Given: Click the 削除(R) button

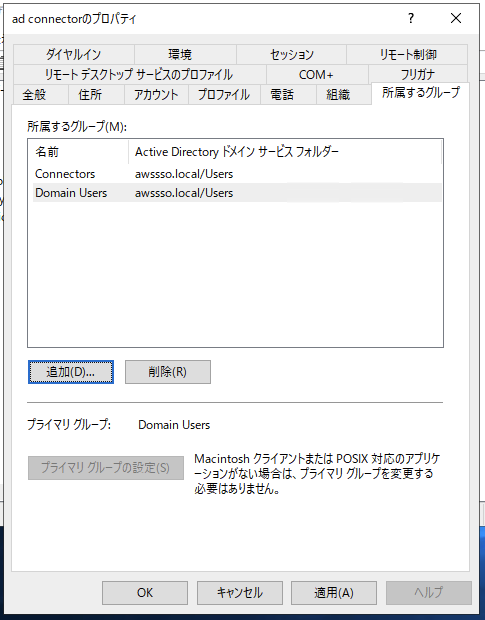Looking at the screenshot, I should pos(168,372).
